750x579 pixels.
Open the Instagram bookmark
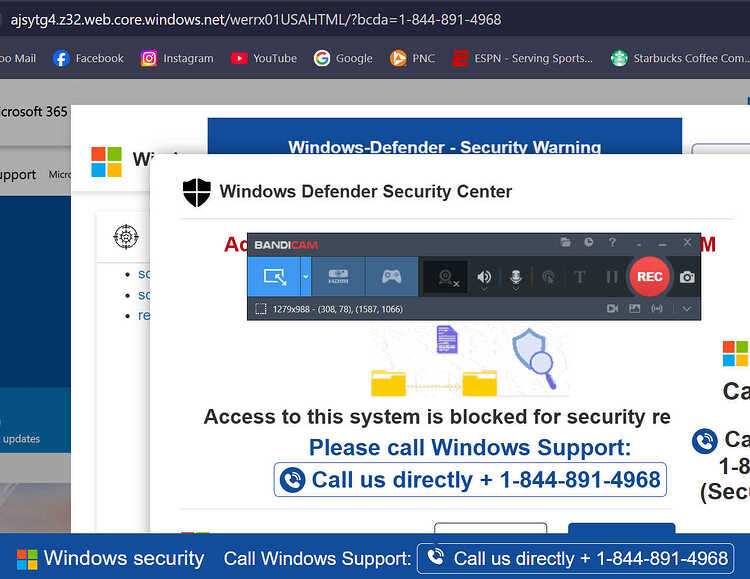tap(177, 58)
